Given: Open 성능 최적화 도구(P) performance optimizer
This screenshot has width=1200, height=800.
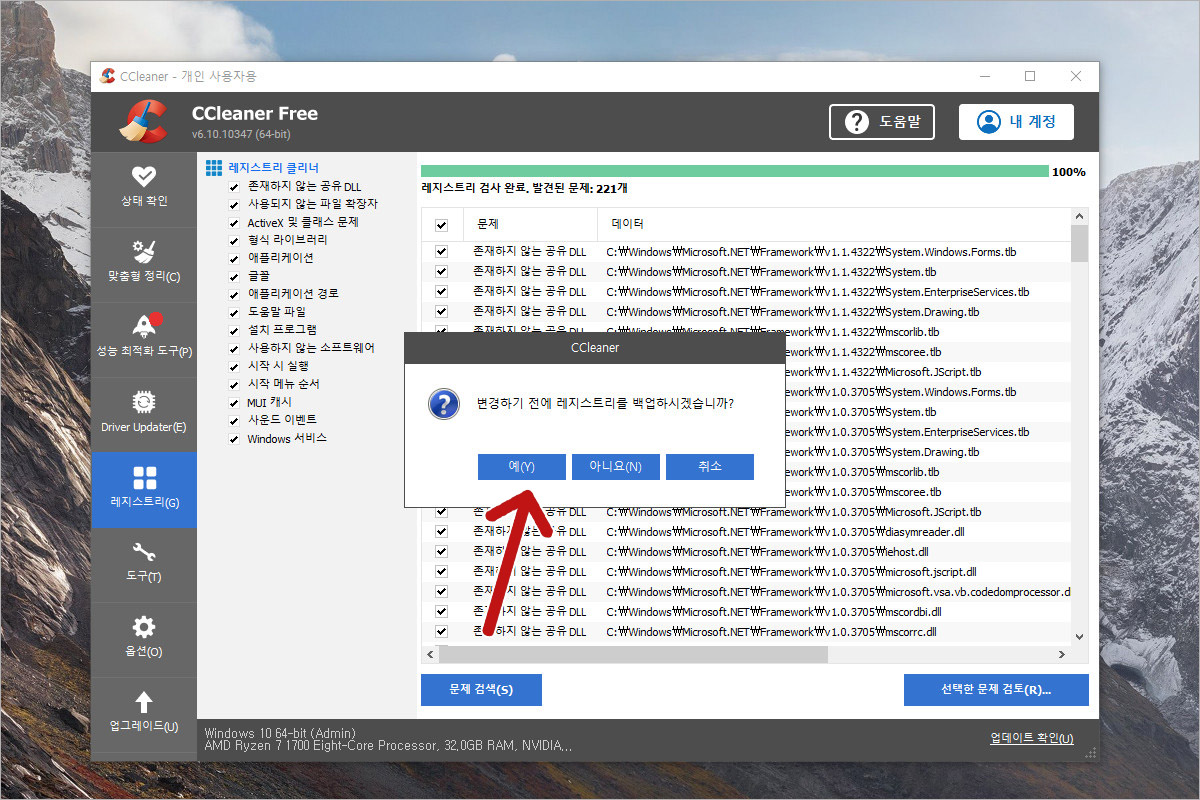Looking at the screenshot, I should (144, 338).
